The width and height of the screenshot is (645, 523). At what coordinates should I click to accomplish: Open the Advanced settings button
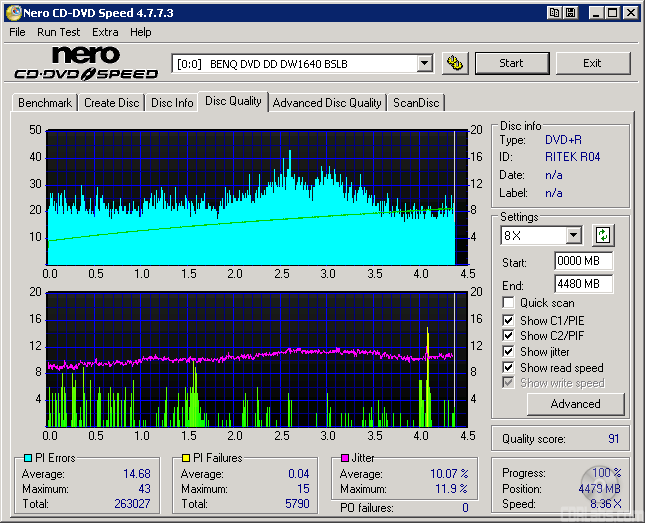(575, 404)
